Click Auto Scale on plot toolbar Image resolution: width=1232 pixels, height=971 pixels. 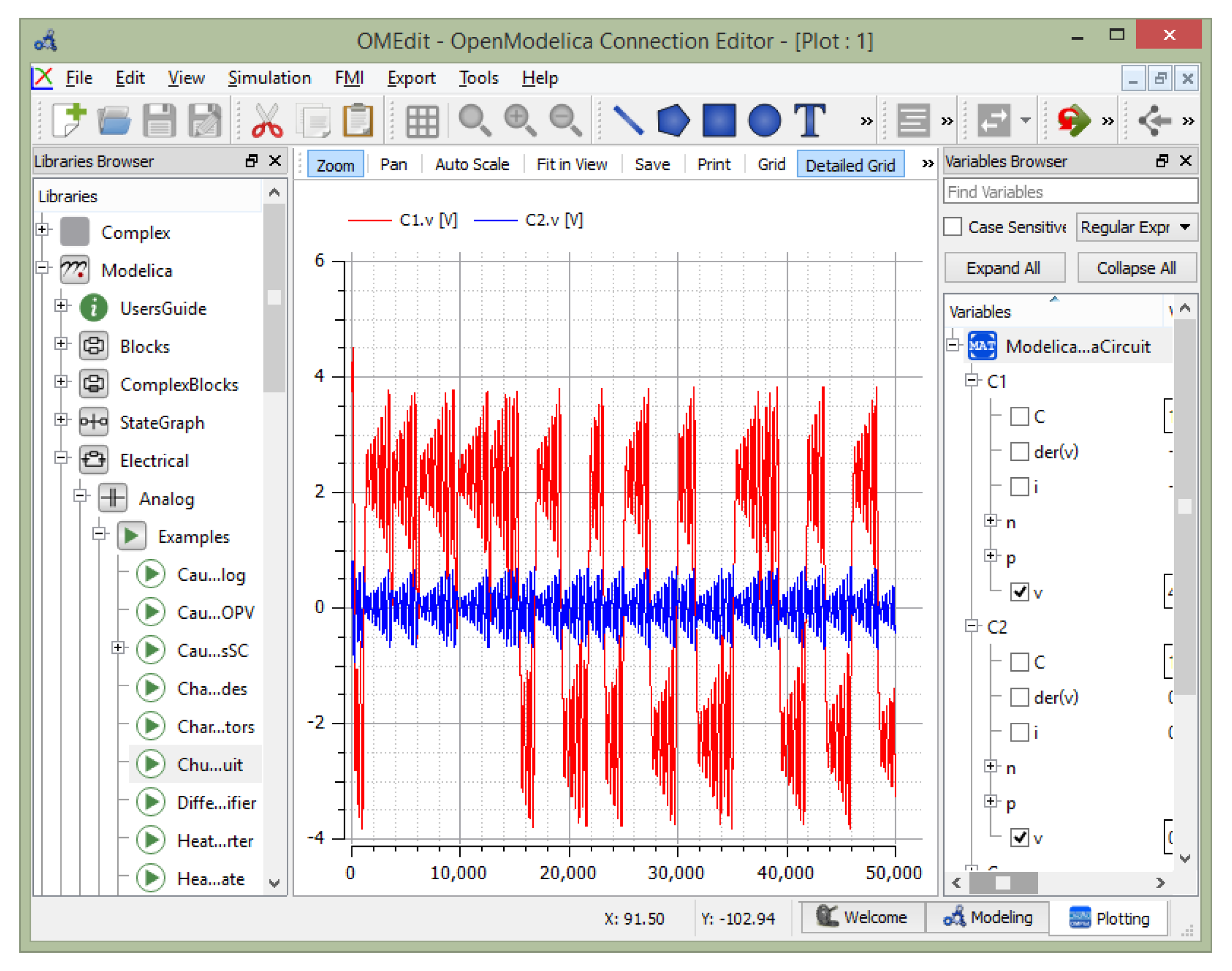pos(472,165)
